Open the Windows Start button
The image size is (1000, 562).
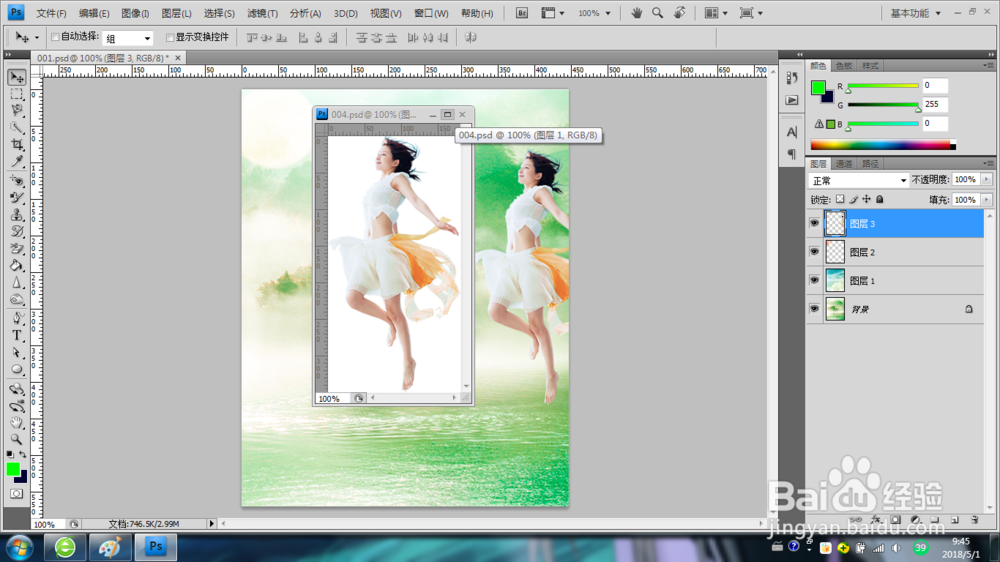click(x=19, y=548)
